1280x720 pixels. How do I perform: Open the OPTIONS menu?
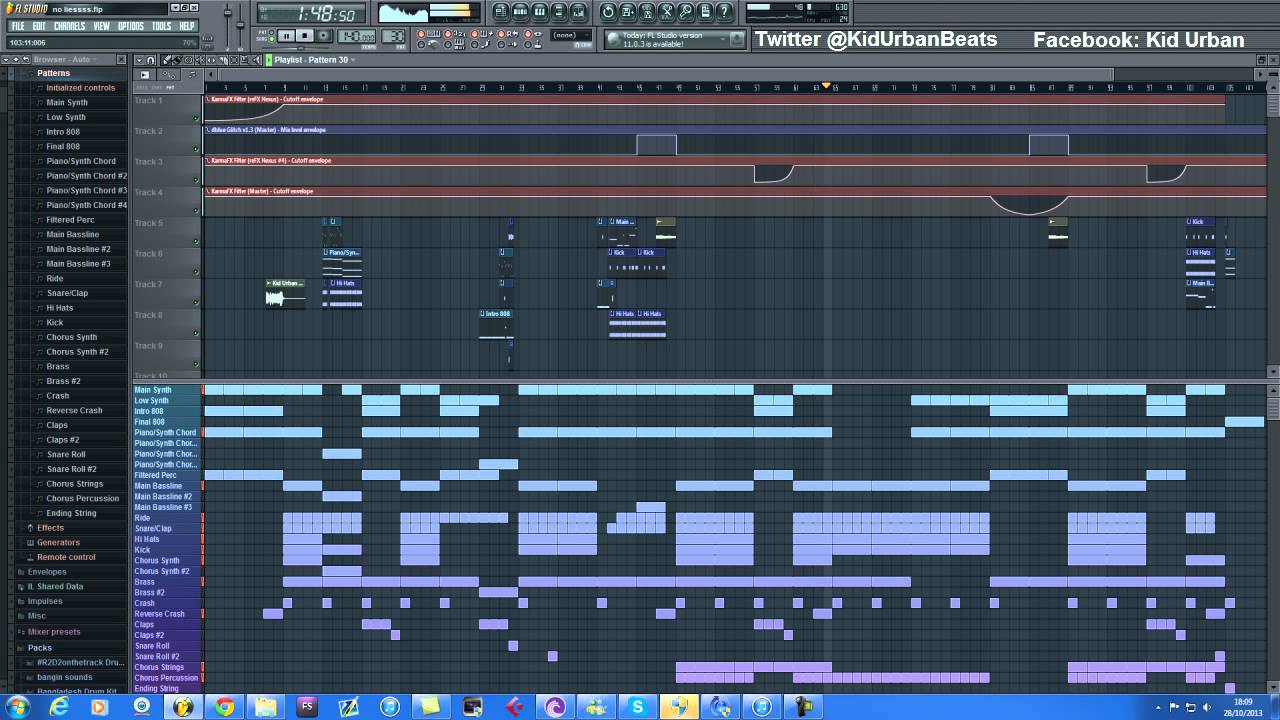tap(131, 26)
